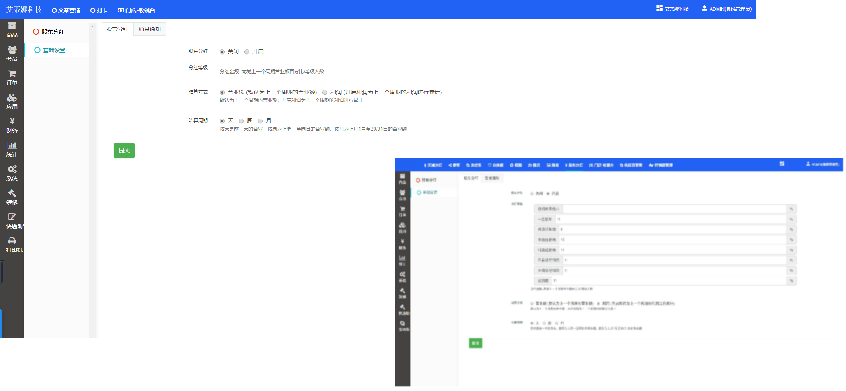Open the bar chart statistics icon in larger window

[12, 145]
